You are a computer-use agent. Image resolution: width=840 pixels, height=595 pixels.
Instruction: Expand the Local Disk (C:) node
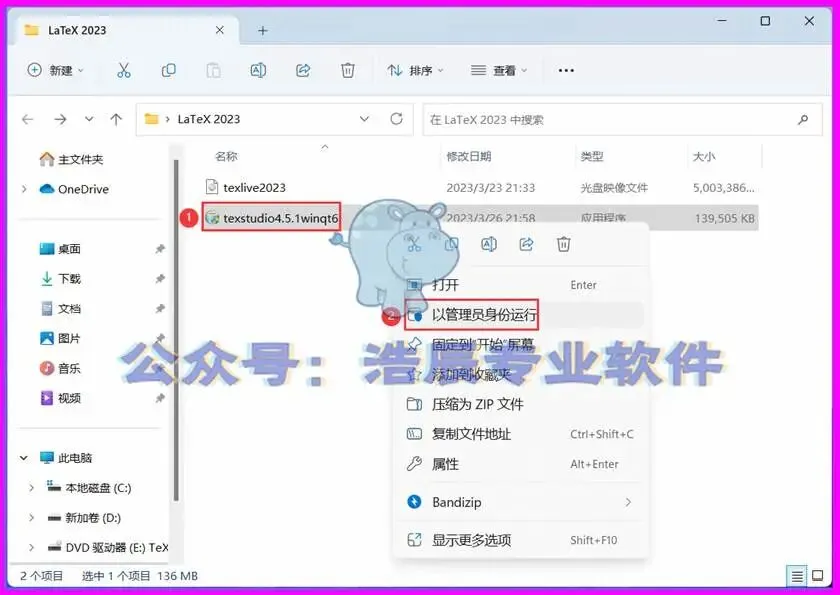click(31, 488)
